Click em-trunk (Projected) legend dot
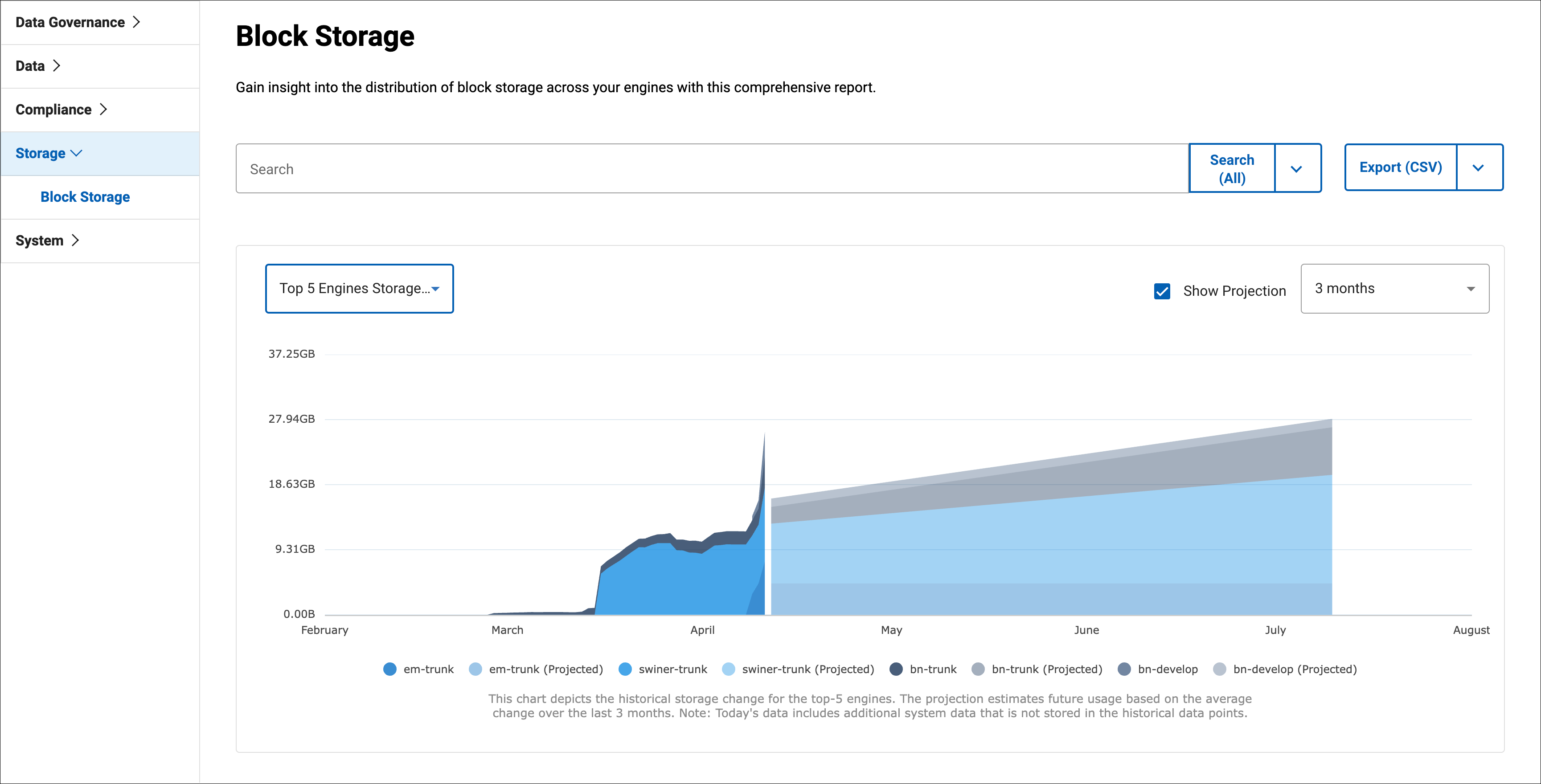Image resolution: width=1541 pixels, height=784 pixels. [475, 669]
